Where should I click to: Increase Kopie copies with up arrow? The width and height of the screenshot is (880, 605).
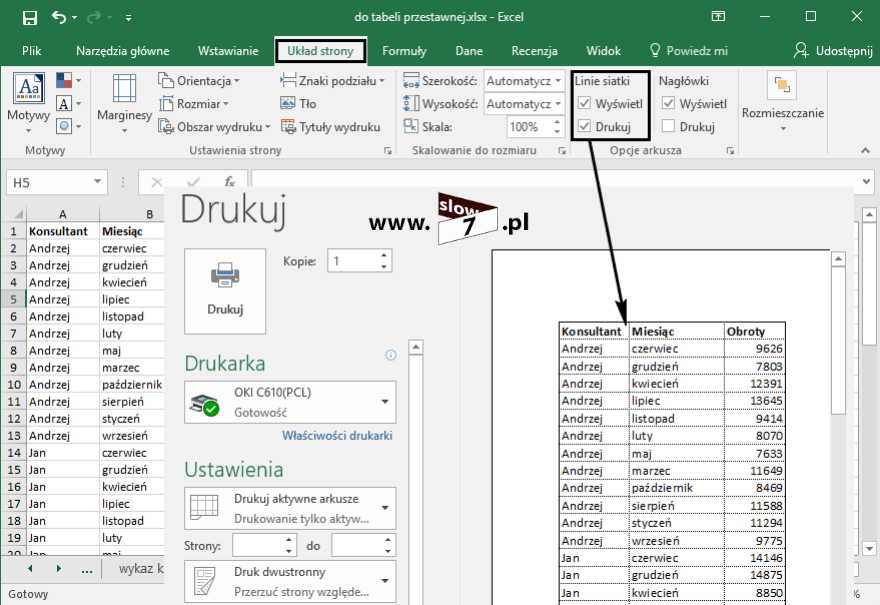[x=384, y=255]
